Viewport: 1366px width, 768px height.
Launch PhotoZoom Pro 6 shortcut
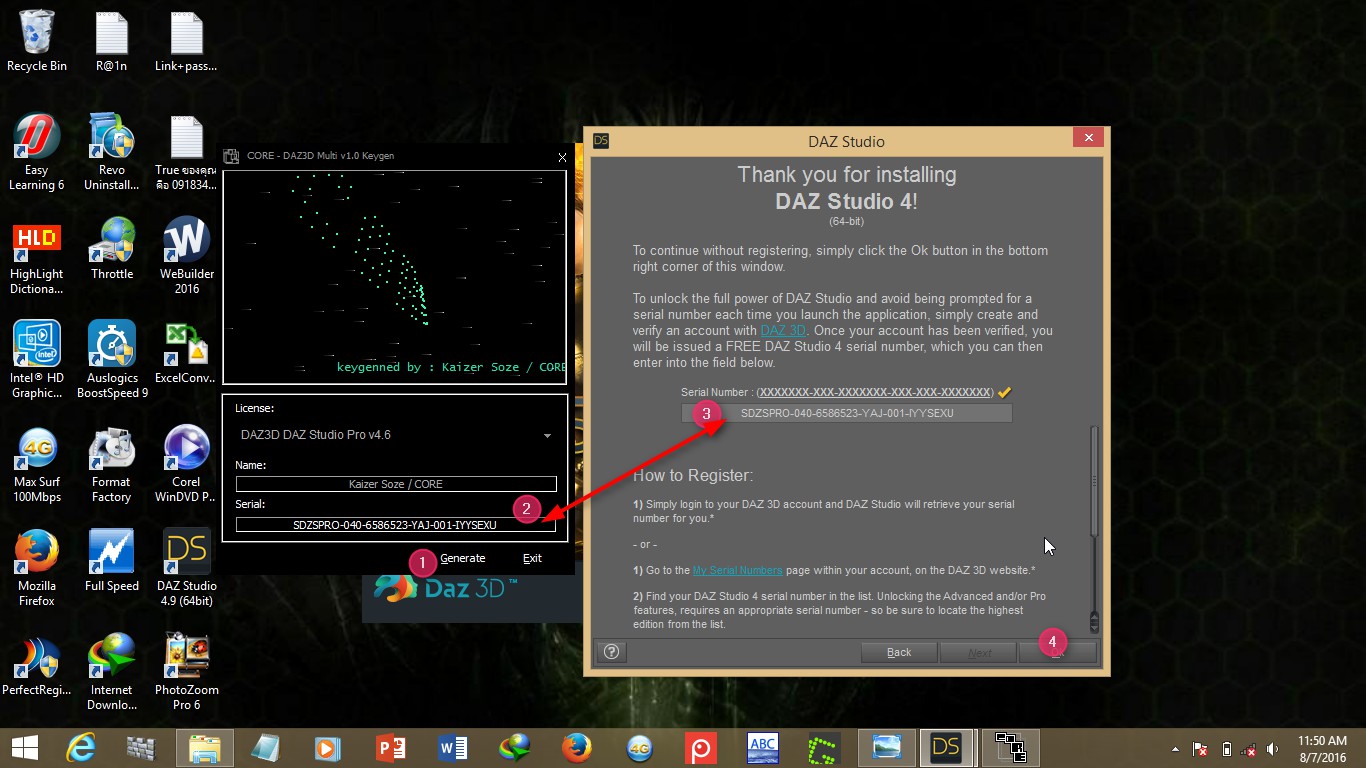(x=186, y=672)
